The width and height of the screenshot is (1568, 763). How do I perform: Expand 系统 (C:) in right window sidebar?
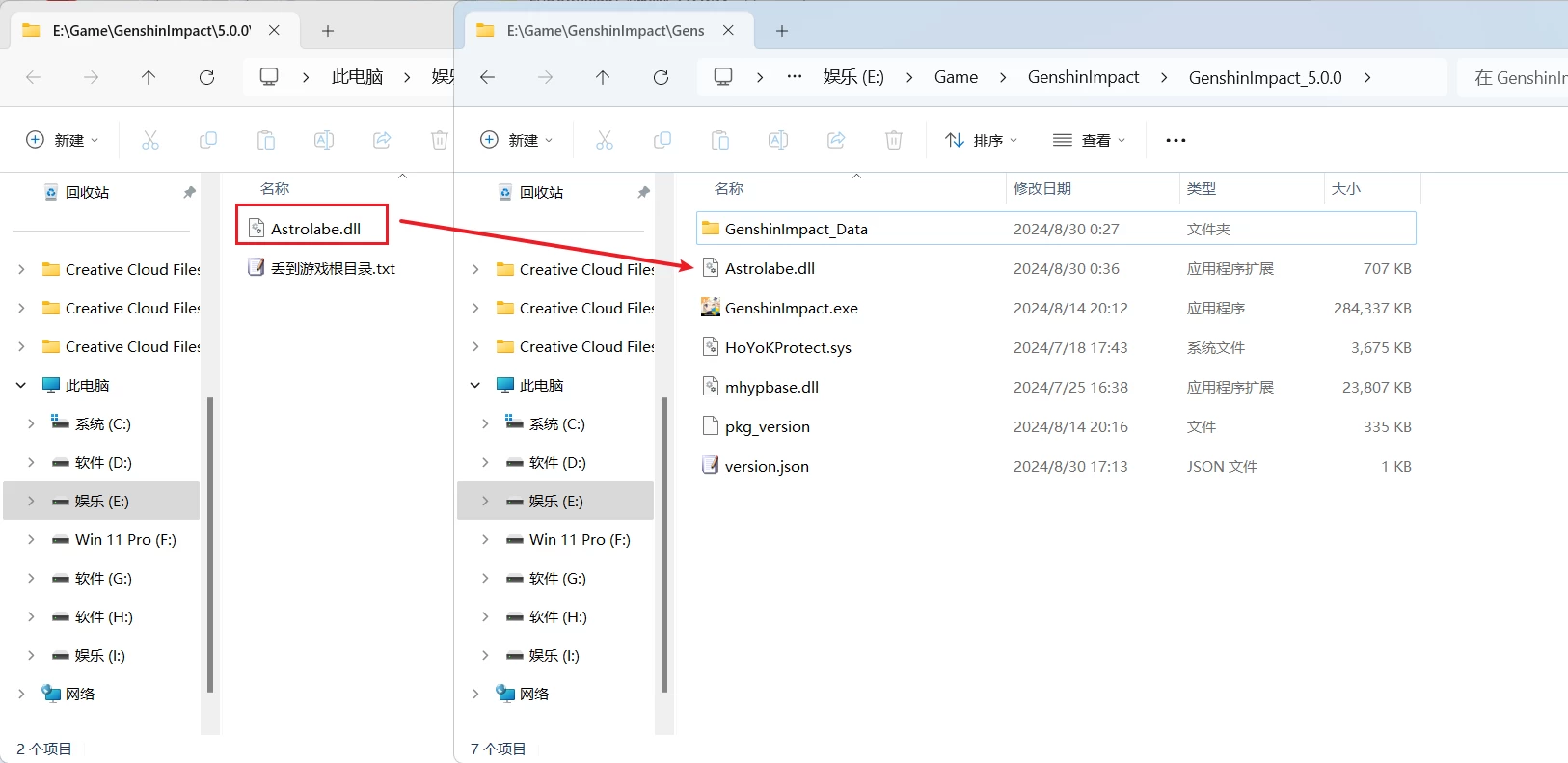(485, 423)
